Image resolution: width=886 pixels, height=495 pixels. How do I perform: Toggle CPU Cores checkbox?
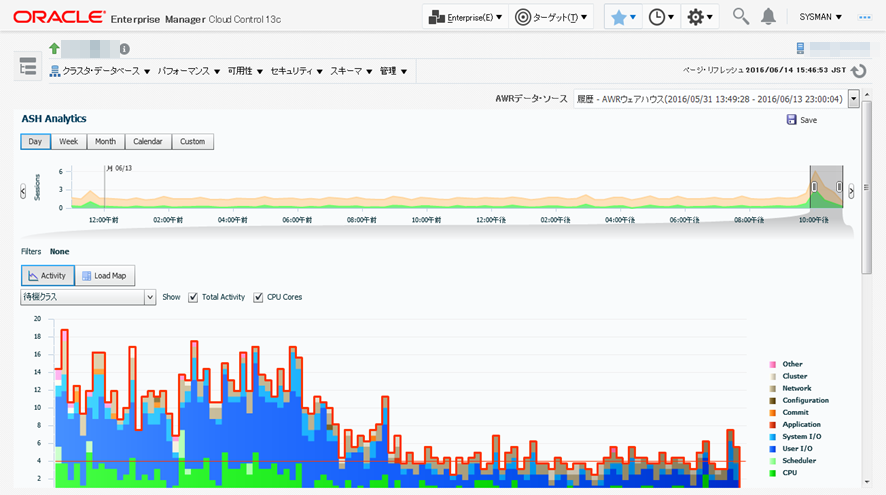[258, 297]
